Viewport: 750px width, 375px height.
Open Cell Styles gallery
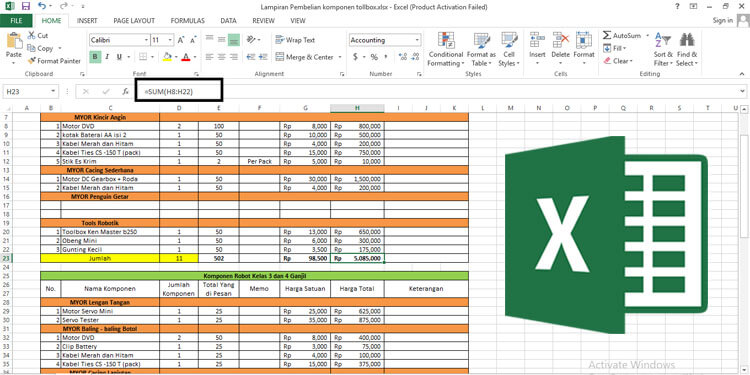(x=509, y=49)
